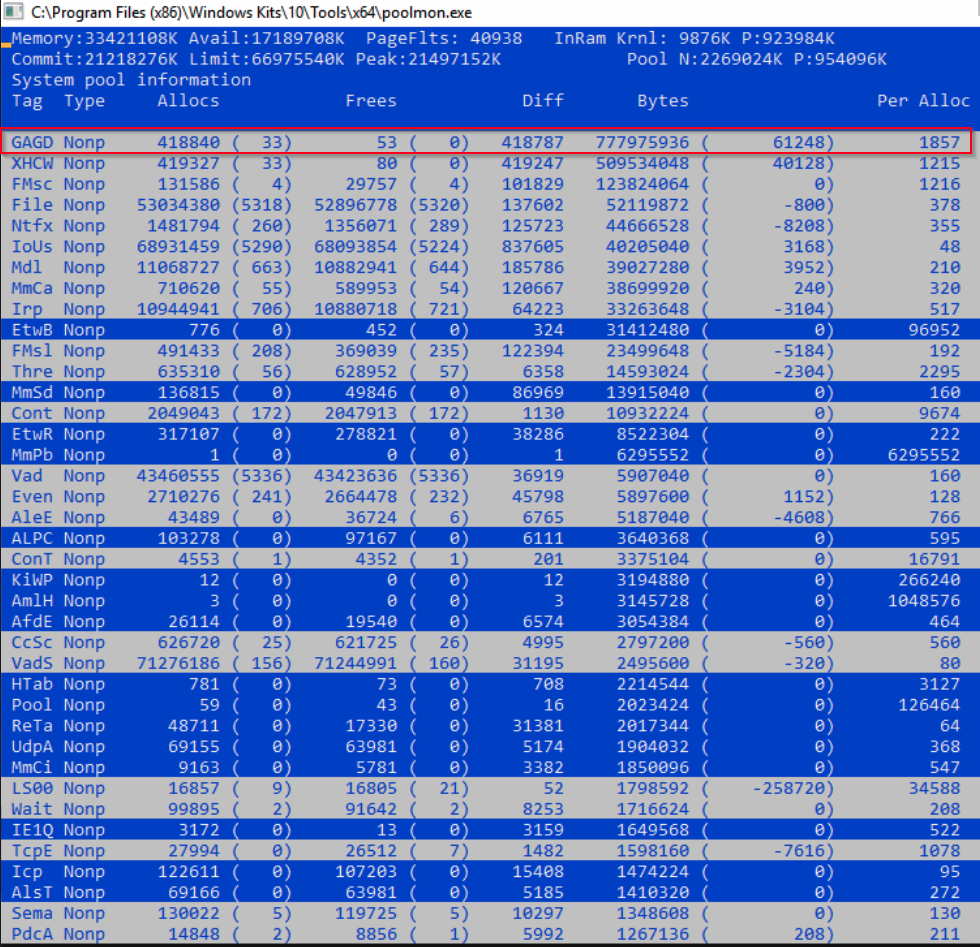Select the ALPC tag entry
The width and height of the screenshot is (980, 947).
[x=32, y=538]
